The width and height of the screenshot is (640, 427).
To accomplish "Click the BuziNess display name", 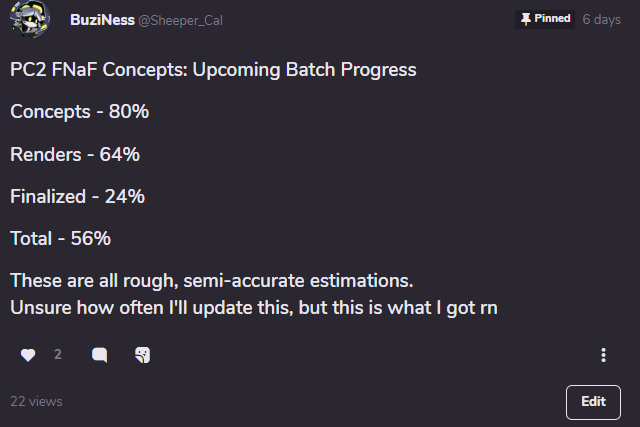I will (102, 20).
